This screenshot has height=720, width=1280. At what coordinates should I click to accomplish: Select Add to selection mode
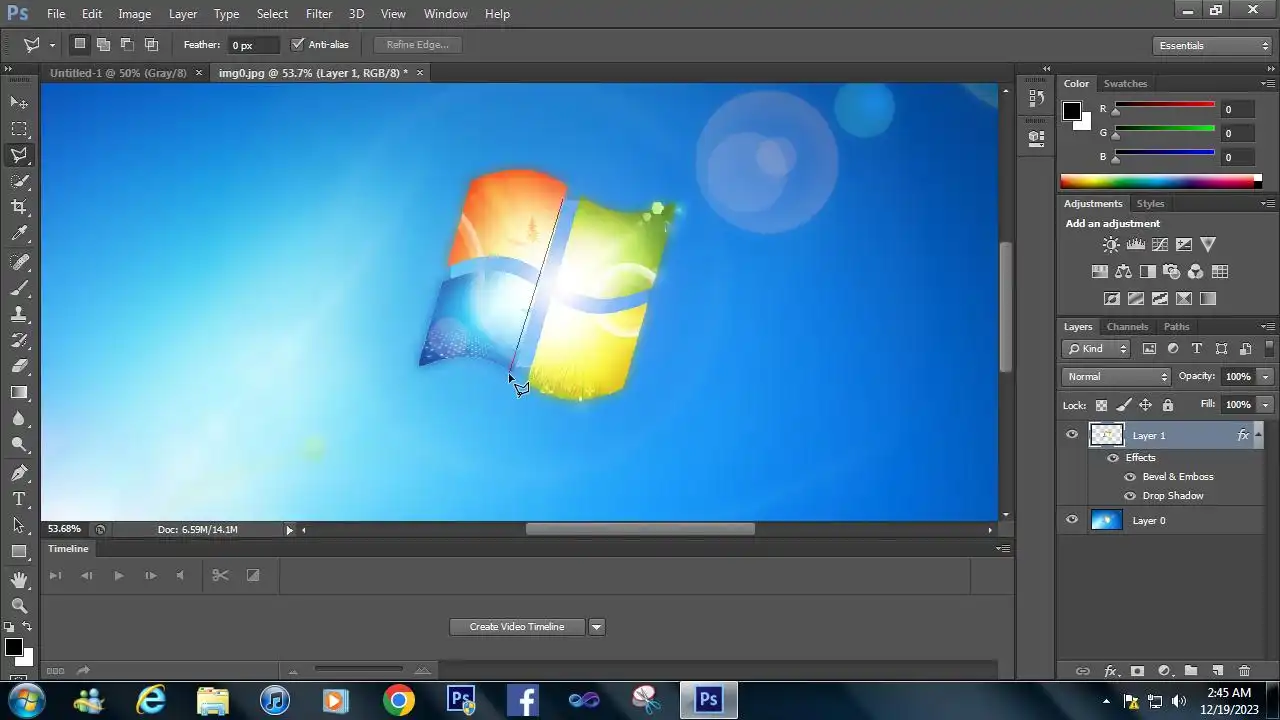pyautogui.click(x=103, y=44)
